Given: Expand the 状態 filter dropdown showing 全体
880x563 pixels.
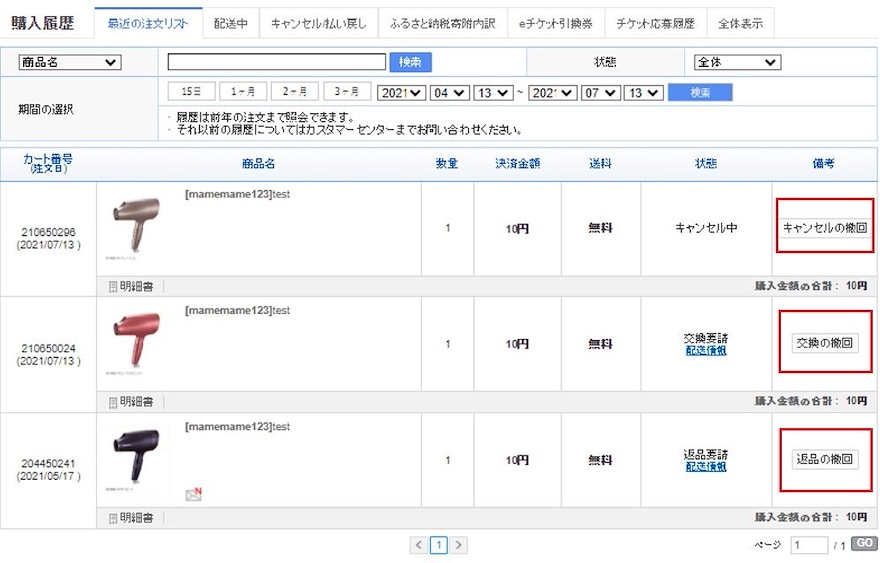Looking at the screenshot, I should click(x=737, y=63).
